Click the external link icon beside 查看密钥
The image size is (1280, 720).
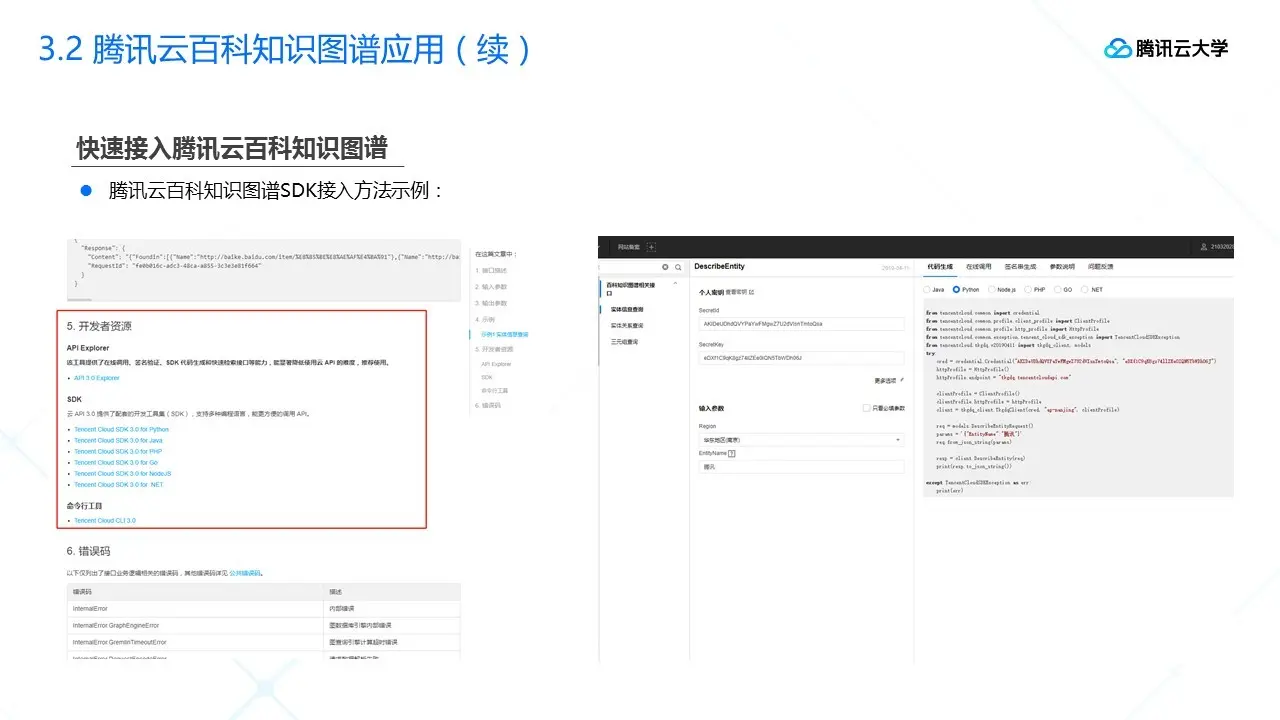point(751,292)
